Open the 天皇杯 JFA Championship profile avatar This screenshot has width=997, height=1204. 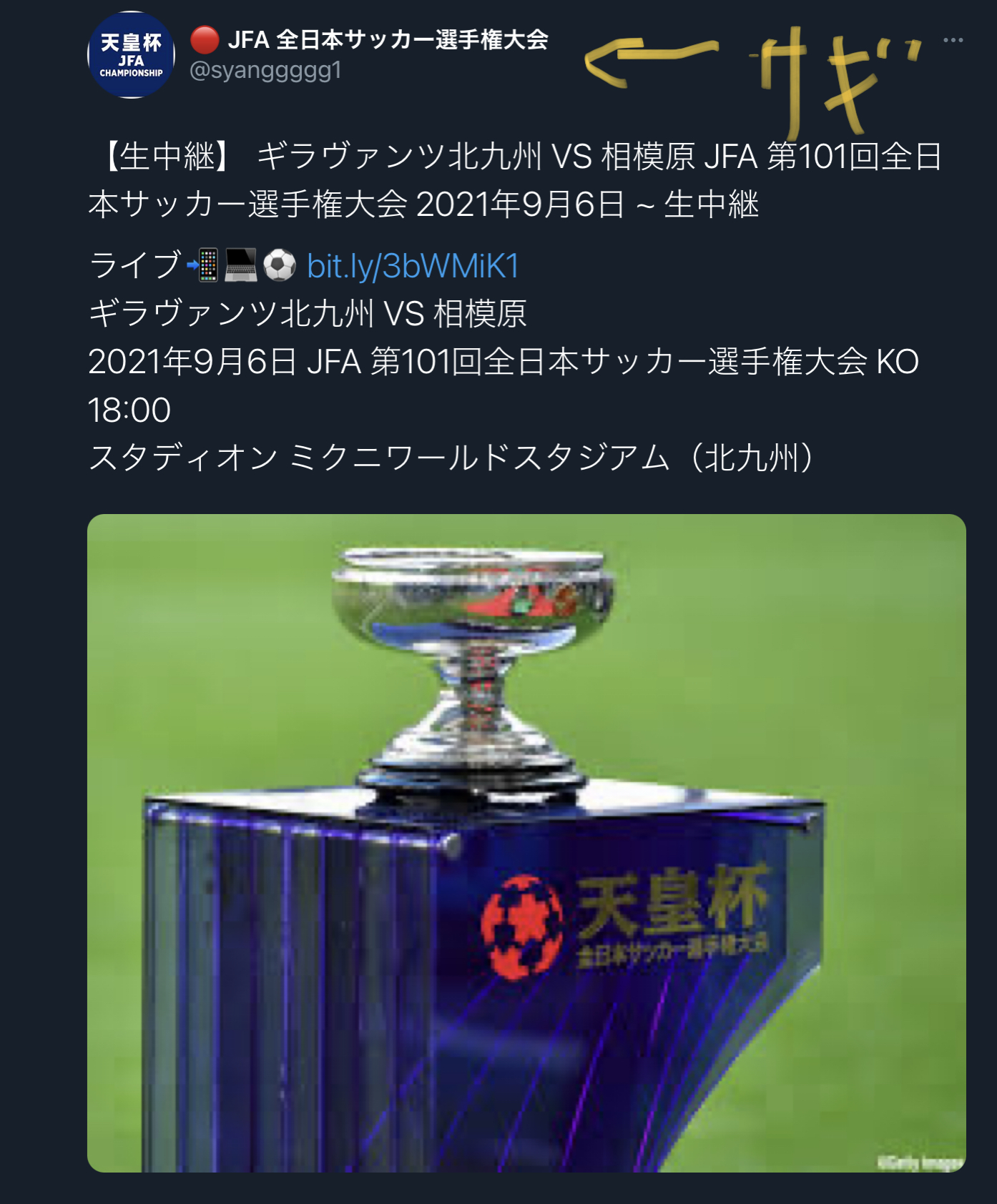tap(131, 55)
